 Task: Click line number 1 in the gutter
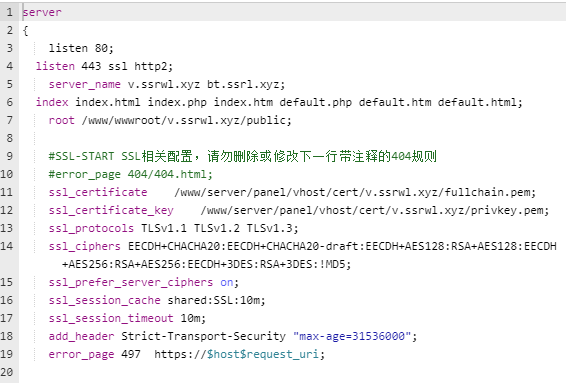(10, 12)
